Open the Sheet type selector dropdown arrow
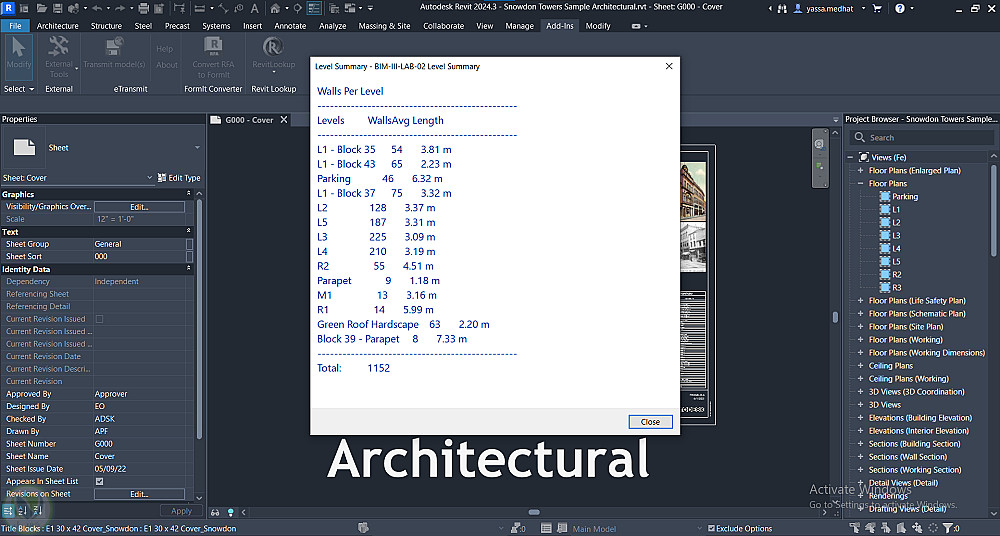Viewport: 1000px width, 536px height. click(x=197, y=147)
